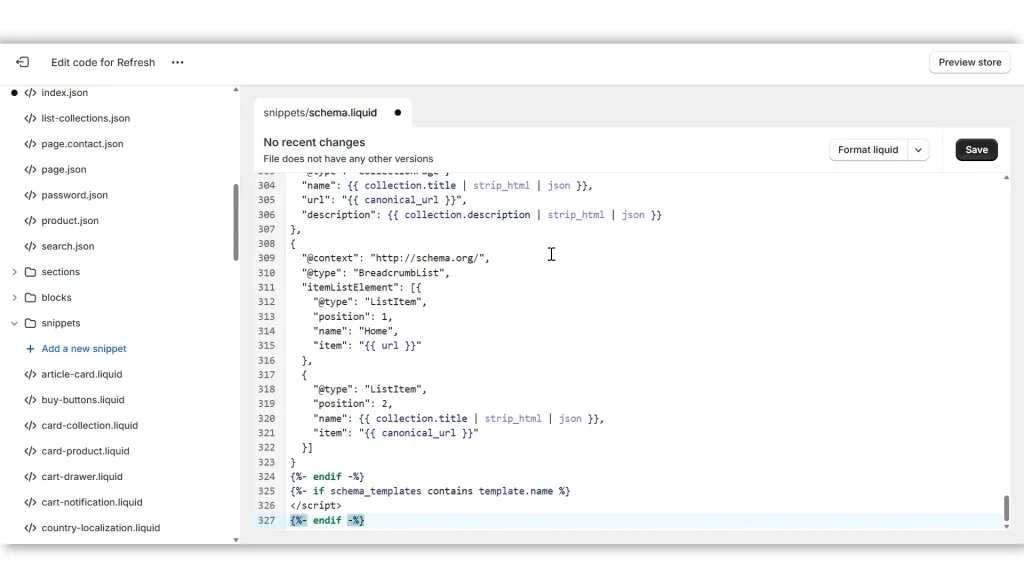Screen dimensions: 1024x576
Task: Click "itemListElement" key on line 311
Action: coord(350,287)
